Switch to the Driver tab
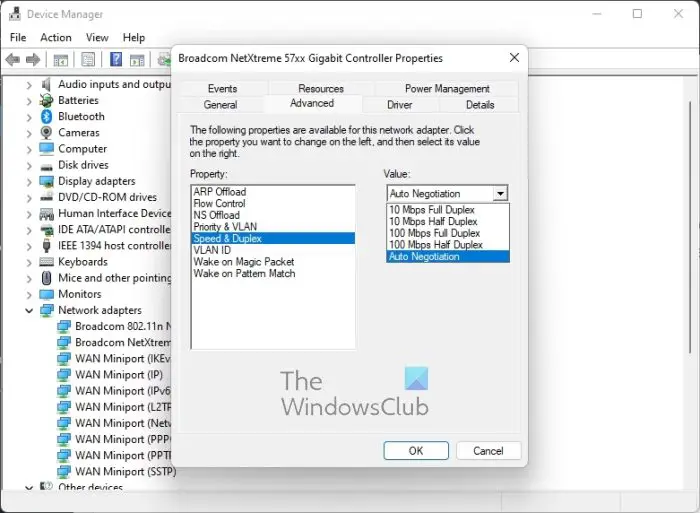This screenshot has height=513, width=700. (399, 104)
